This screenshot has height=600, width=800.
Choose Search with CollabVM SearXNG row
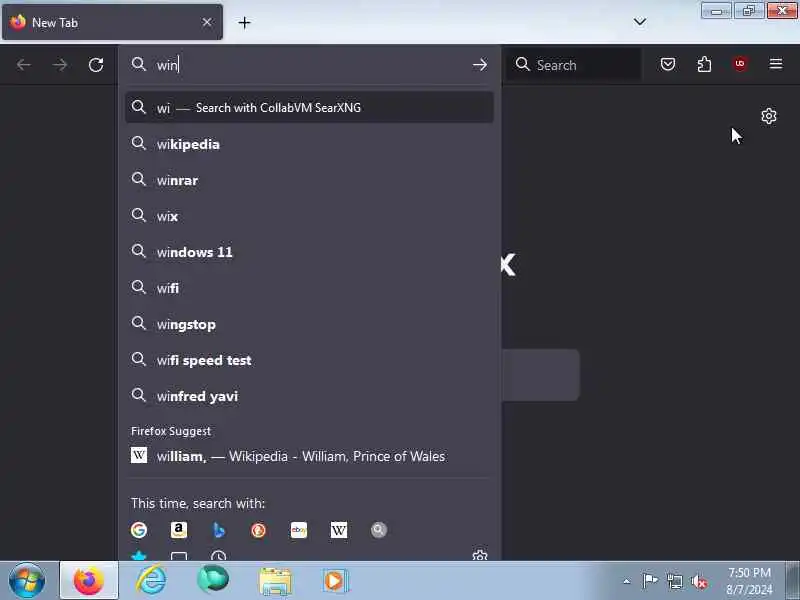309,108
